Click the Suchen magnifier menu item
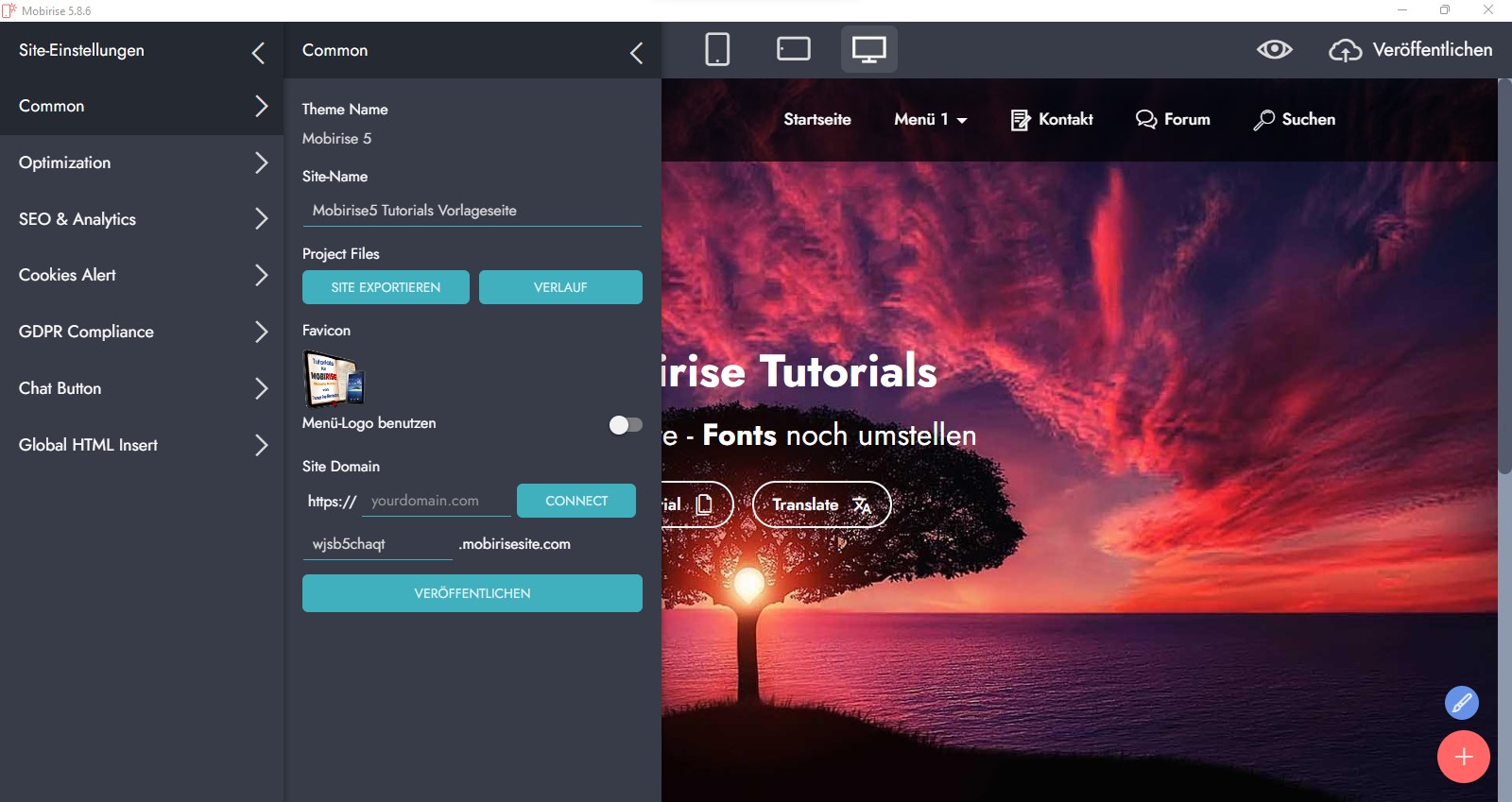Viewport: 1512px width, 802px height. pyautogui.click(x=1294, y=120)
